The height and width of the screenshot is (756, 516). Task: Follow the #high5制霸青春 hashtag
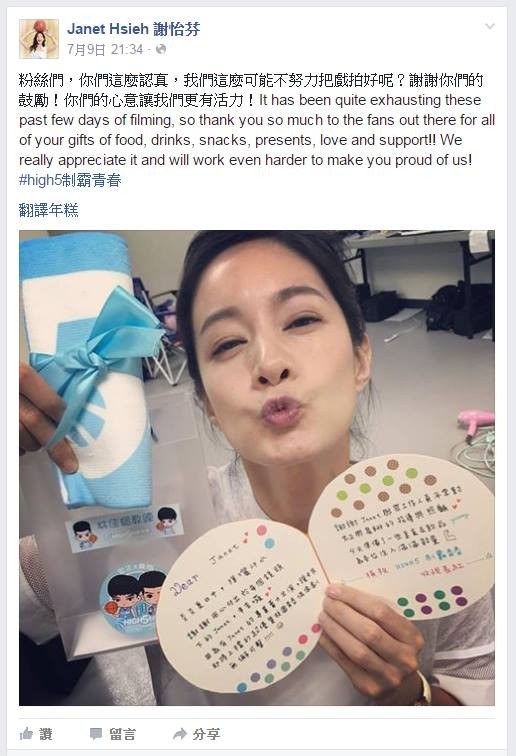(70, 180)
